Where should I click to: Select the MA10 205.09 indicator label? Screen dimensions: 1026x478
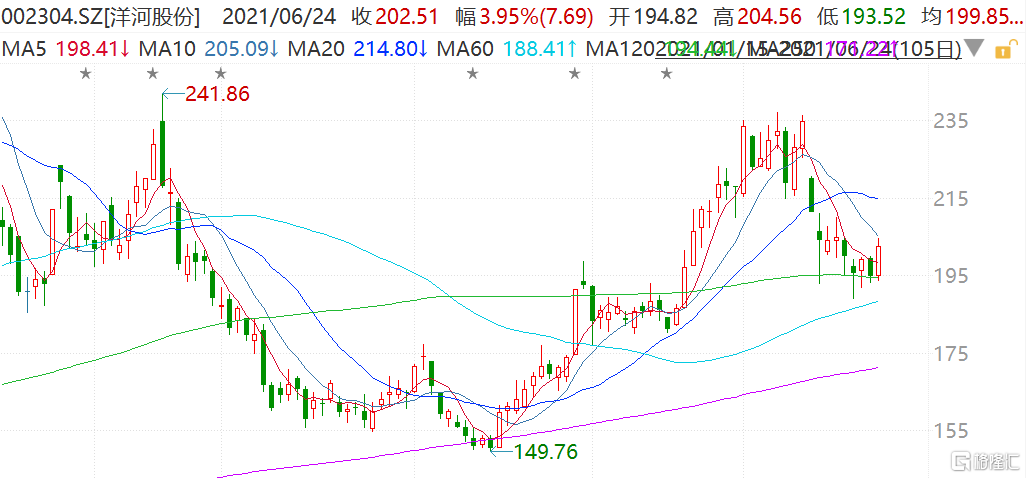point(209,48)
